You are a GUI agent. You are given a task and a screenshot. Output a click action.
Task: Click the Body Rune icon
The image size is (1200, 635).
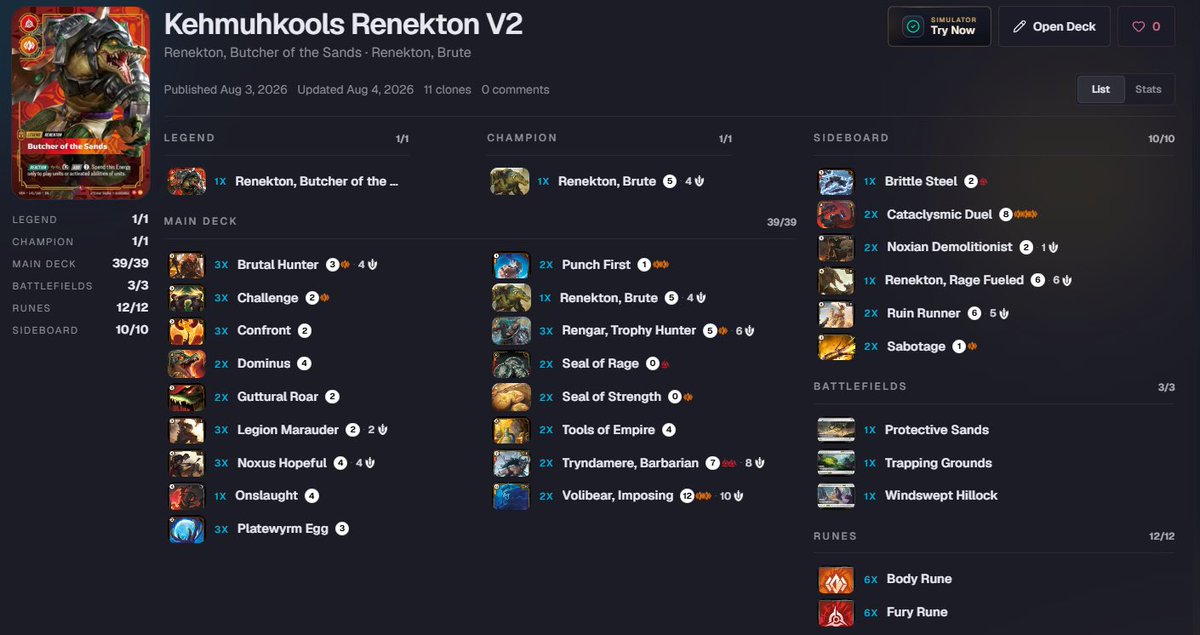[x=836, y=579]
